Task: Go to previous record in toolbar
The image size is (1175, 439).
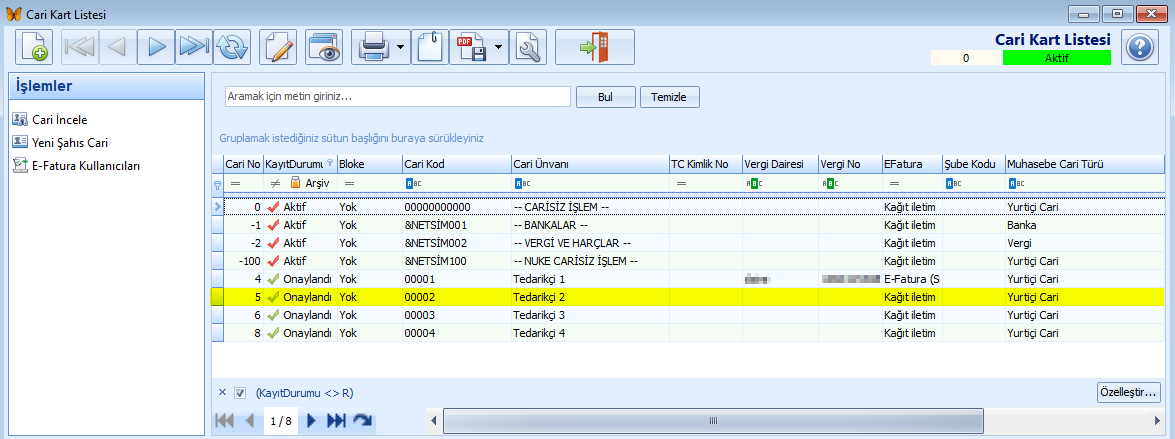Action: [x=118, y=47]
